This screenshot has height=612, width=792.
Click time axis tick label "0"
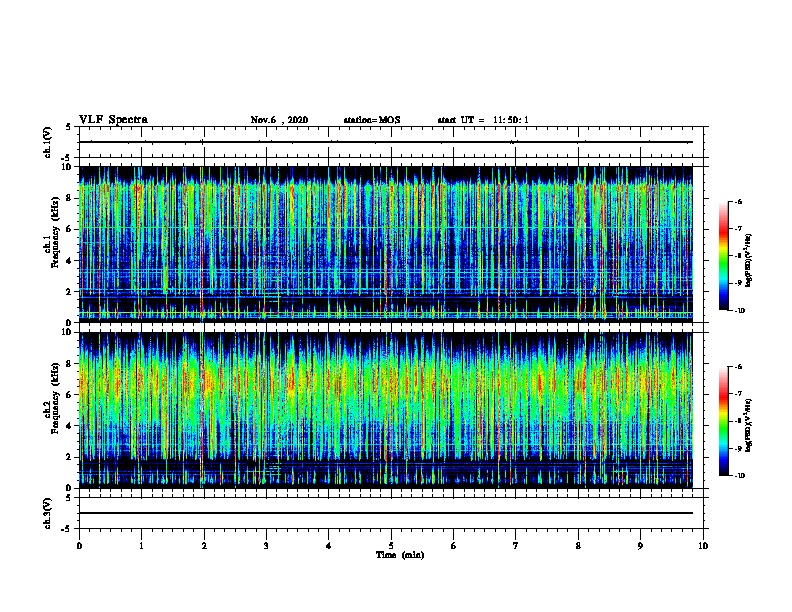click(x=79, y=546)
